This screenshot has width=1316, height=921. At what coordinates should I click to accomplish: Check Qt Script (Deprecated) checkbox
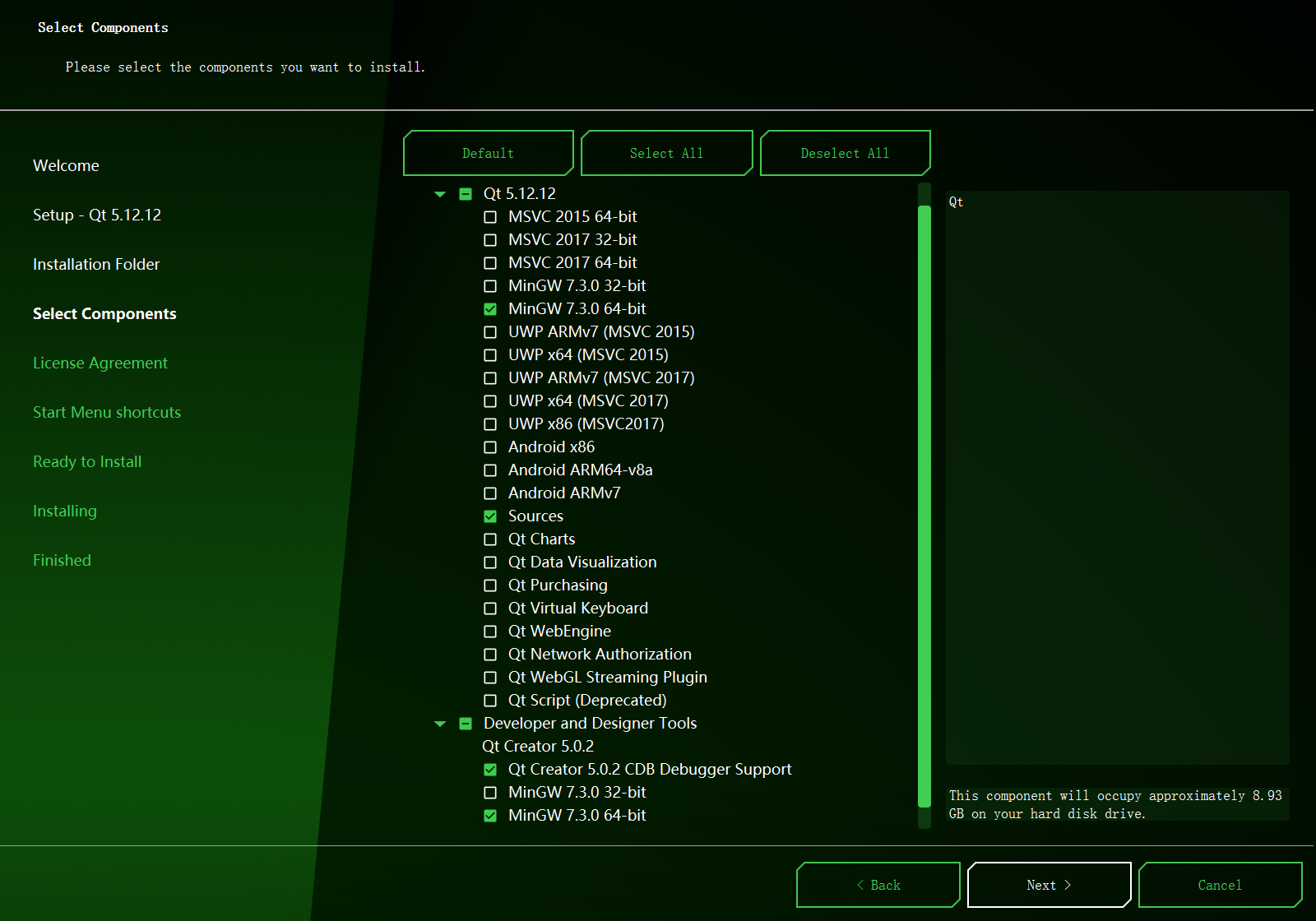tap(490, 701)
